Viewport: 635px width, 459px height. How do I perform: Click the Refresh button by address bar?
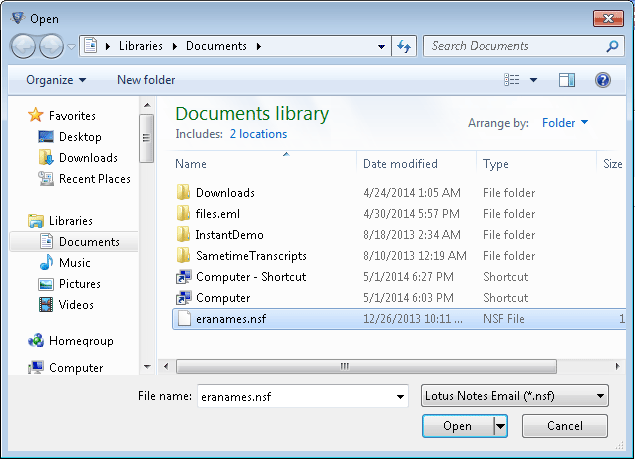click(x=404, y=46)
